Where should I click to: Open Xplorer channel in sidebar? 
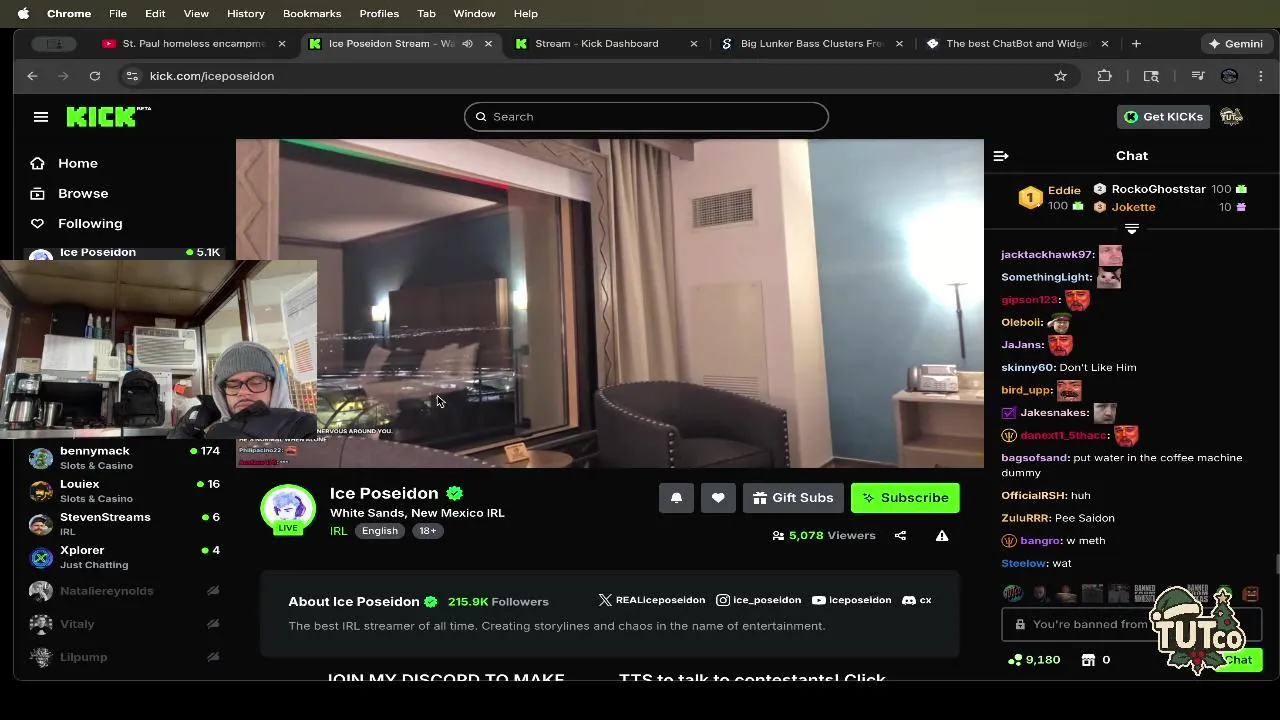(125, 557)
